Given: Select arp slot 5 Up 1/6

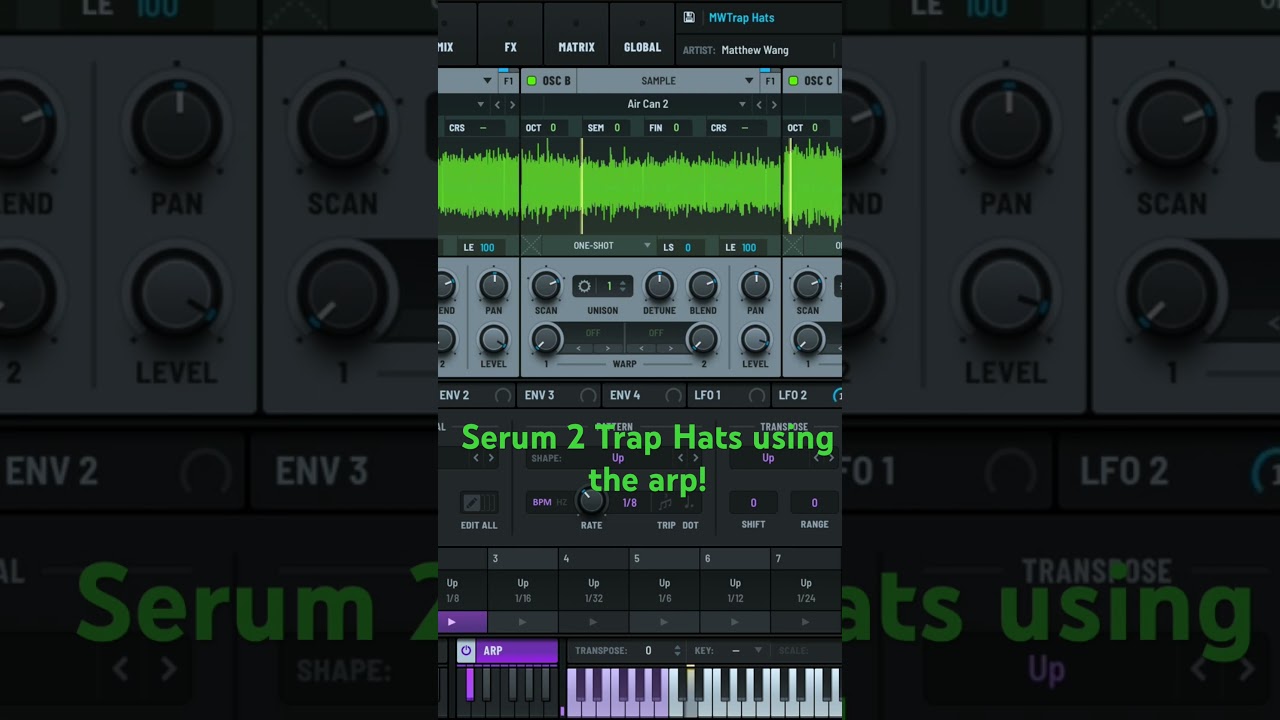Looking at the screenshot, I should 664,590.
